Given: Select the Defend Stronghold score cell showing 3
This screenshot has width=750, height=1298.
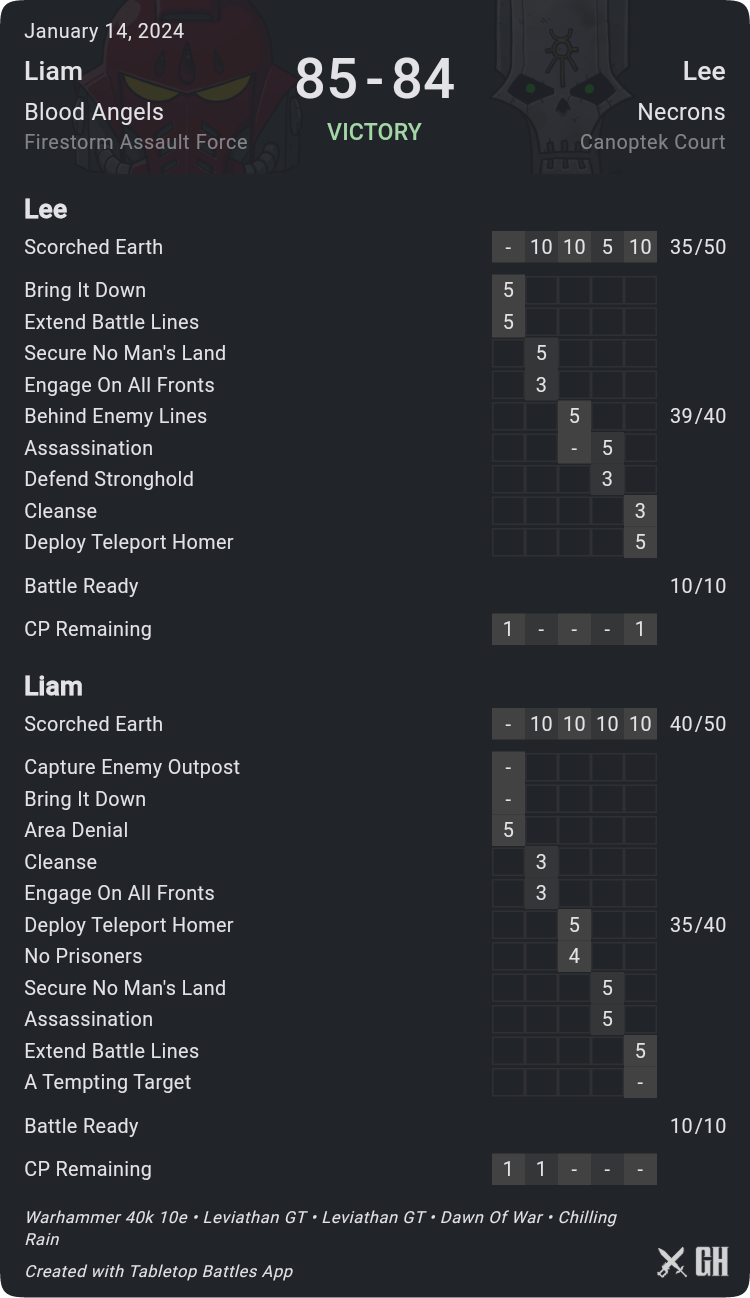Looking at the screenshot, I should click(x=607, y=479).
